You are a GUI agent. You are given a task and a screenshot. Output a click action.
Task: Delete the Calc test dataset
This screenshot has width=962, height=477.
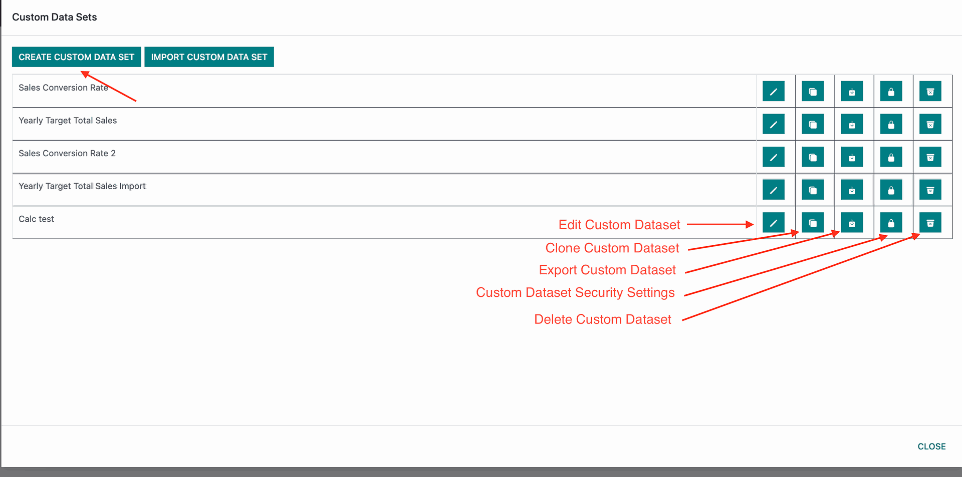930,222
